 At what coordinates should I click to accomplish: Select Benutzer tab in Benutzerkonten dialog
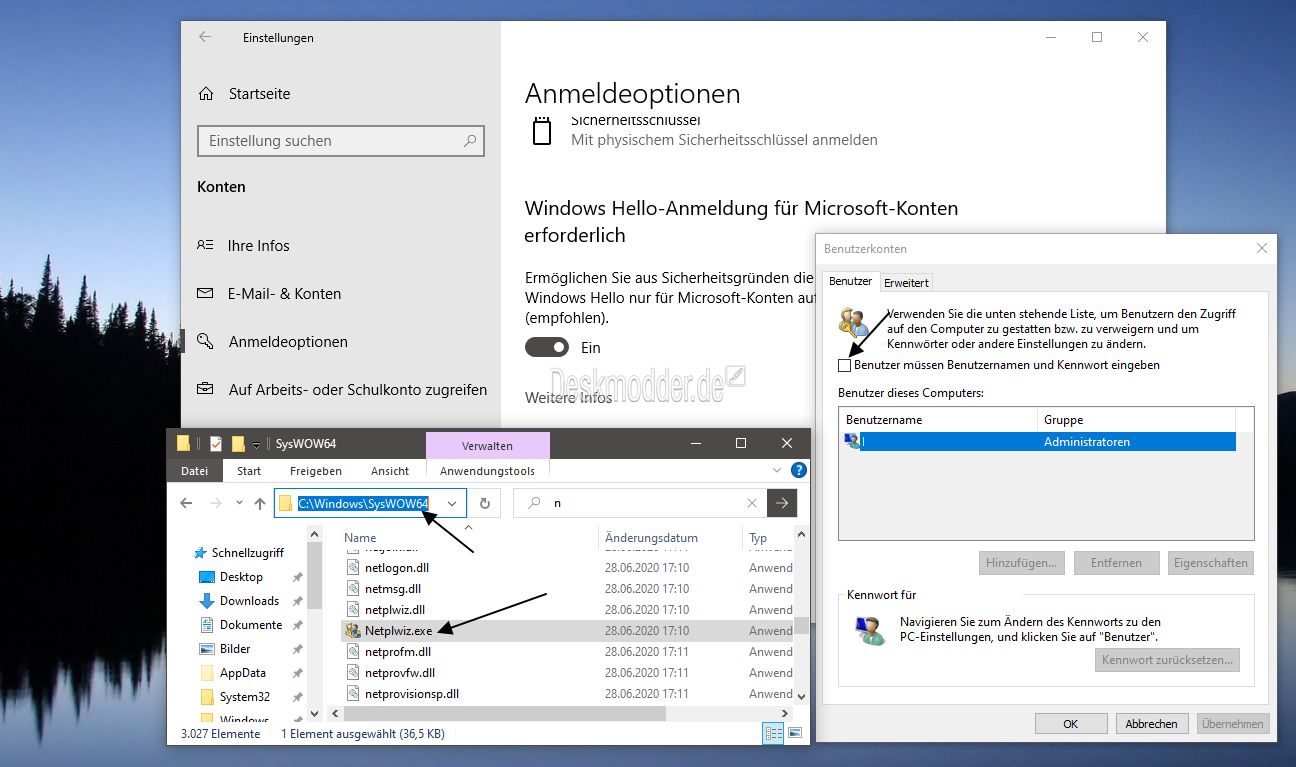850,282
